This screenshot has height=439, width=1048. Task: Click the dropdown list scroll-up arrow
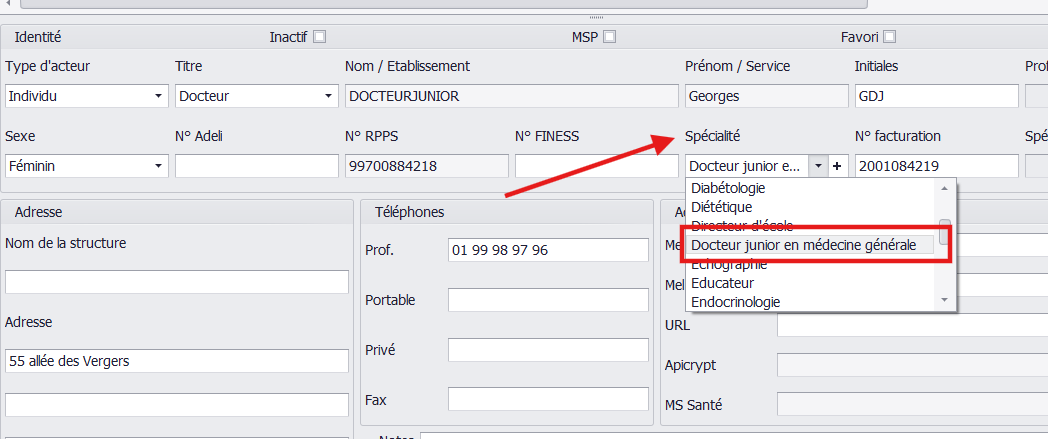(944, 188)
